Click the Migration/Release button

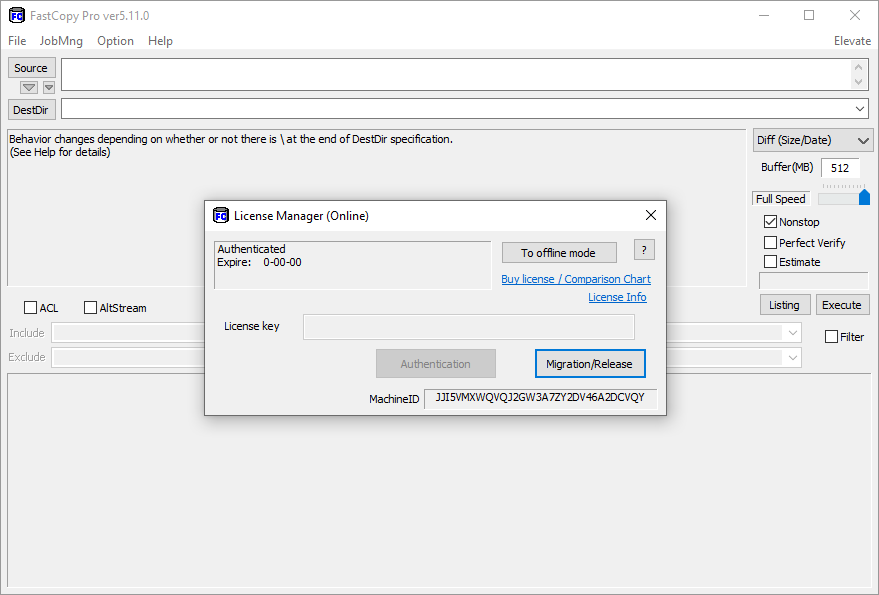pos(589,364)
